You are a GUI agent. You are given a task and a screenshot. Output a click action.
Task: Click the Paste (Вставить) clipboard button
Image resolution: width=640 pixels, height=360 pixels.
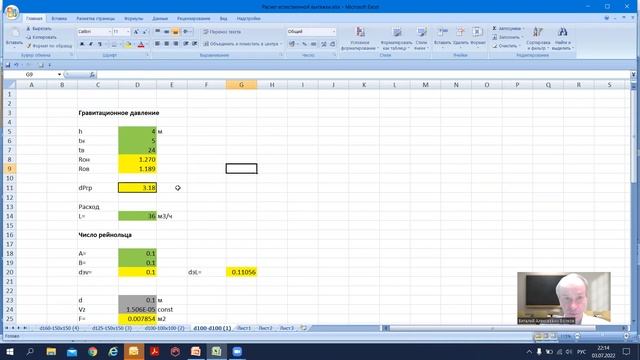pos(14,38)
